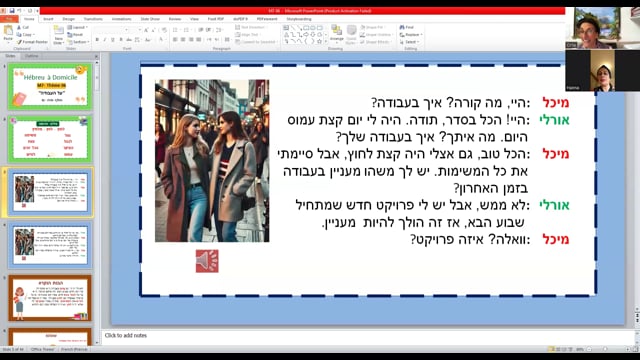Play the audio speaker icon on slide
Image resolution: width=640 pixels, height=360 pixels.
coord(207,261)
